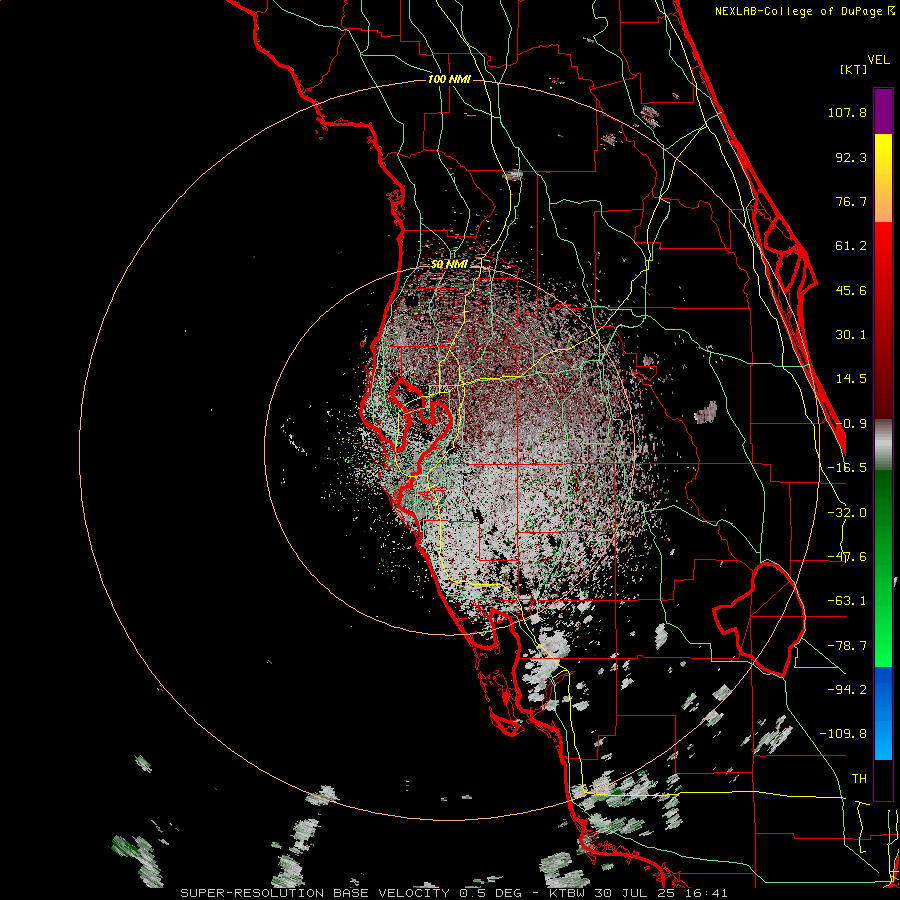Click the -0.9 velocity scale value
This screenshot has height=900, width=900.
point(851,424)
